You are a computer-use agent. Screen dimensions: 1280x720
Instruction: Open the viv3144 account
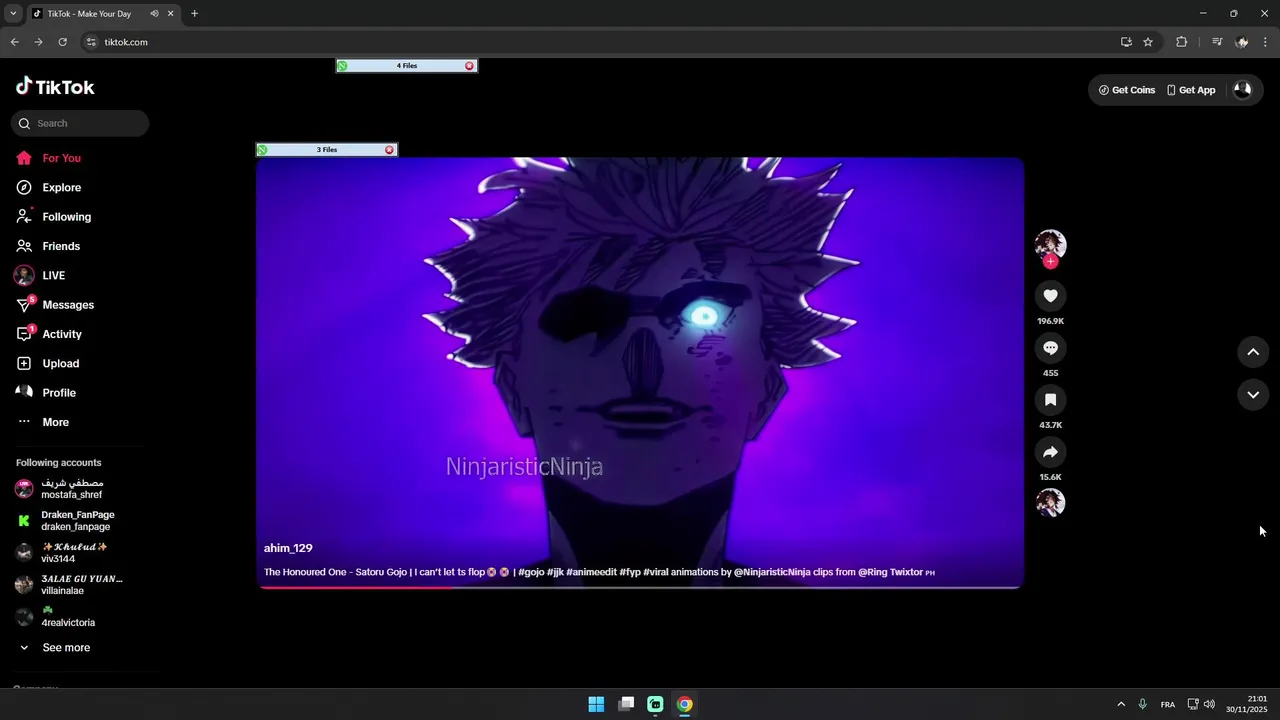click(x=74, y=553)
